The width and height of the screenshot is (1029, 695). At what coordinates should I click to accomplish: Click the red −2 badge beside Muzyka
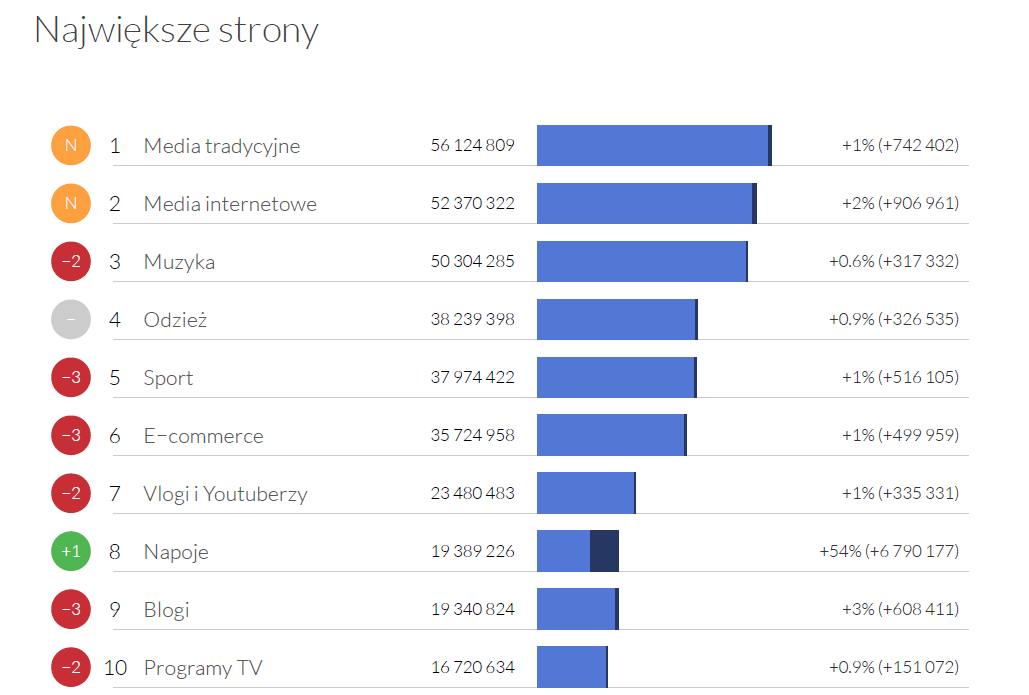click(x=71, y=262)
